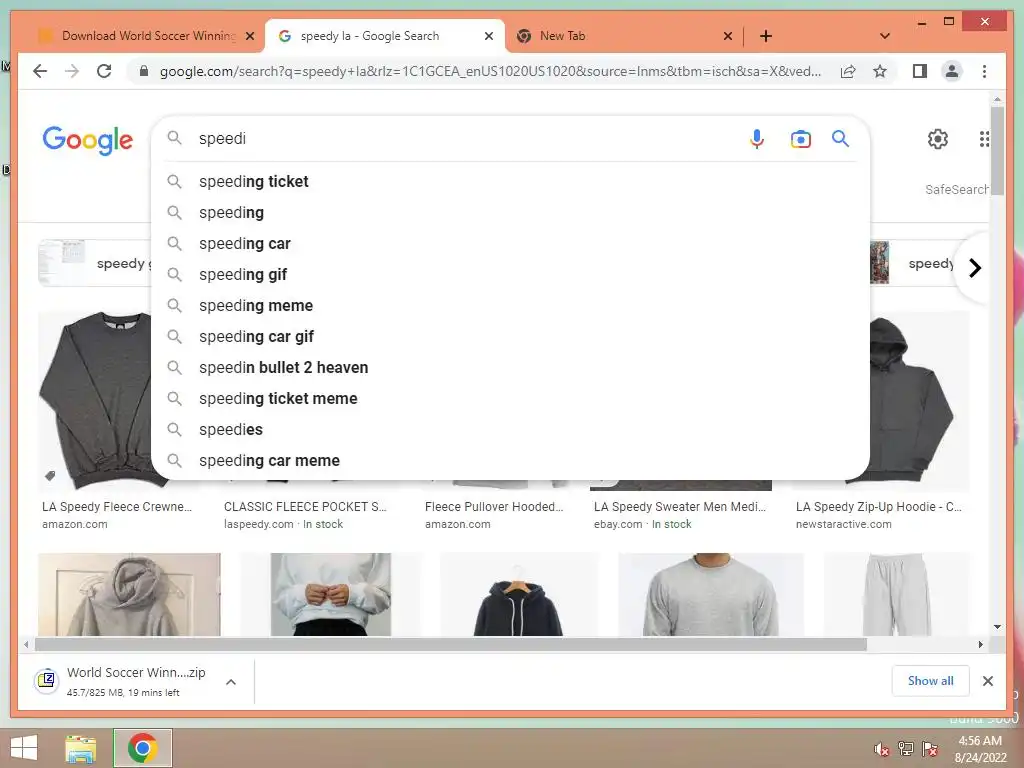Open grey long-sleeve shirt man thumbnail
The height and width of the screenshot is (768, 1024).
coord(711,594)
